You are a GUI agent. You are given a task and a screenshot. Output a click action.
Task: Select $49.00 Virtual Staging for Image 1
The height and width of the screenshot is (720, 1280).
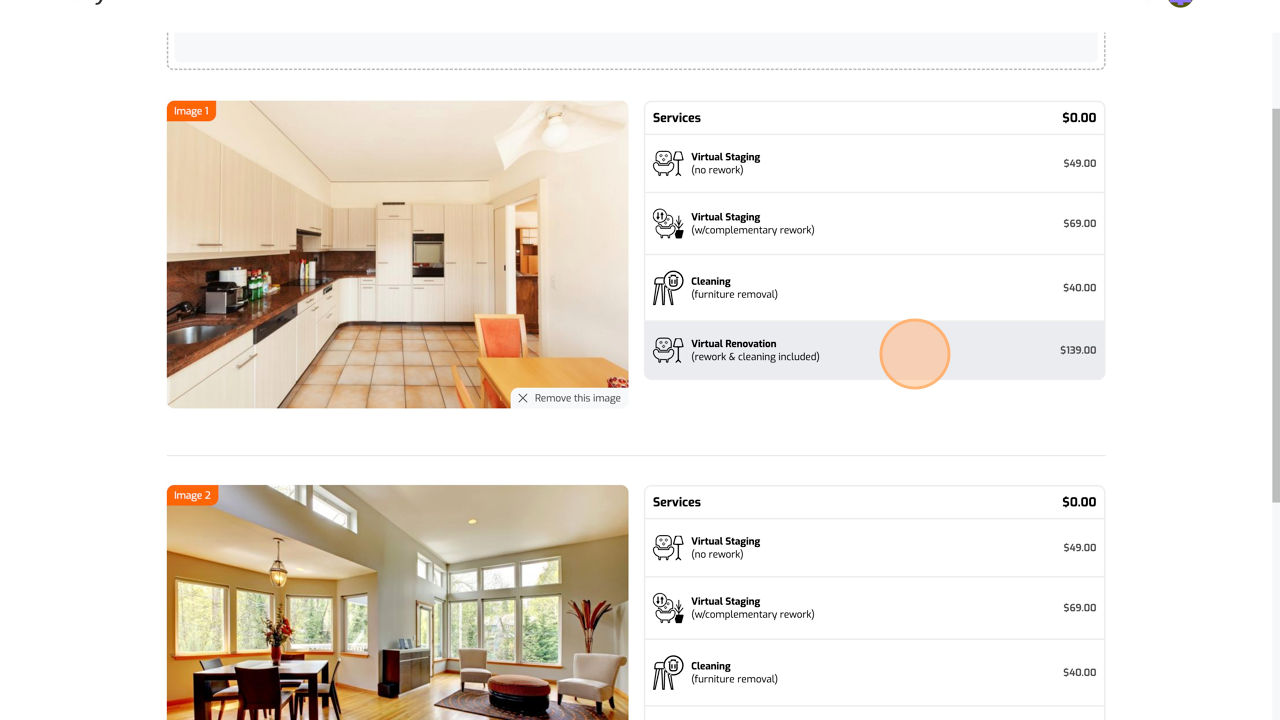click(875, 163)
